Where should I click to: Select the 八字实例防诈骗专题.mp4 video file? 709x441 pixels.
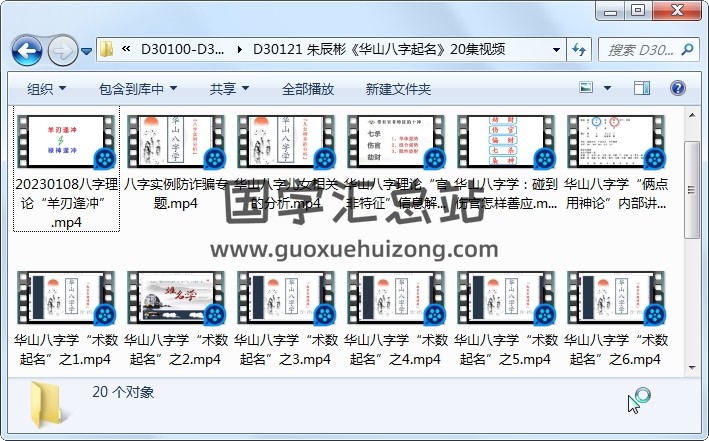pos(177,170)
